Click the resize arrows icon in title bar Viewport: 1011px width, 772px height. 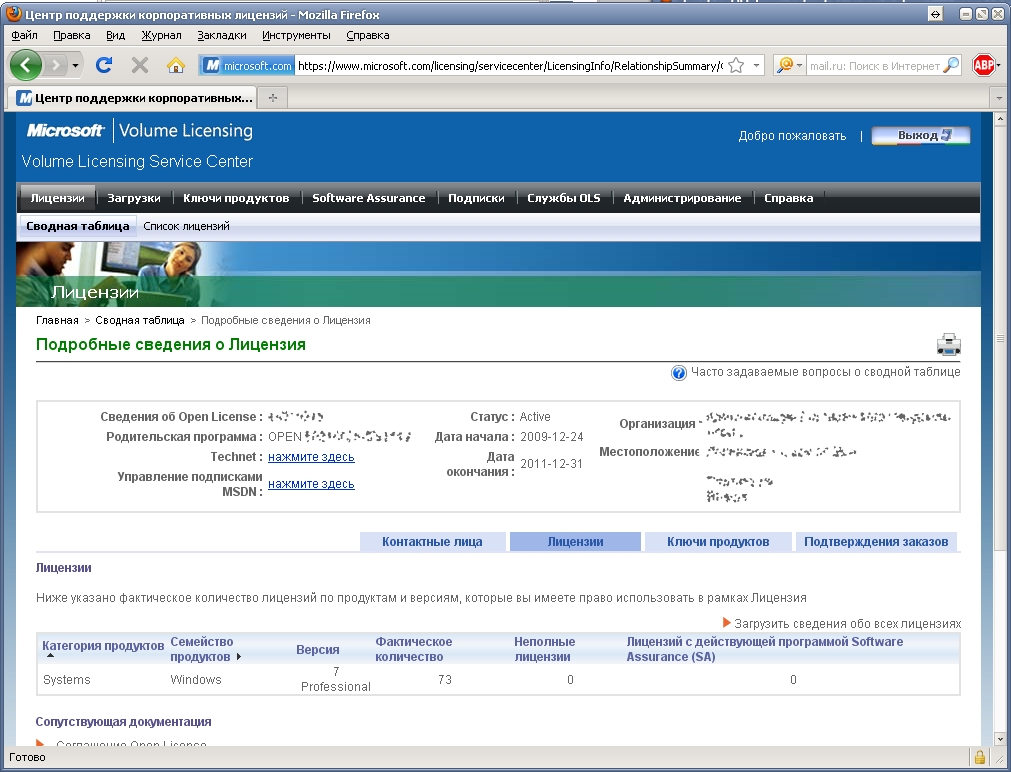(x=935, y=14)
